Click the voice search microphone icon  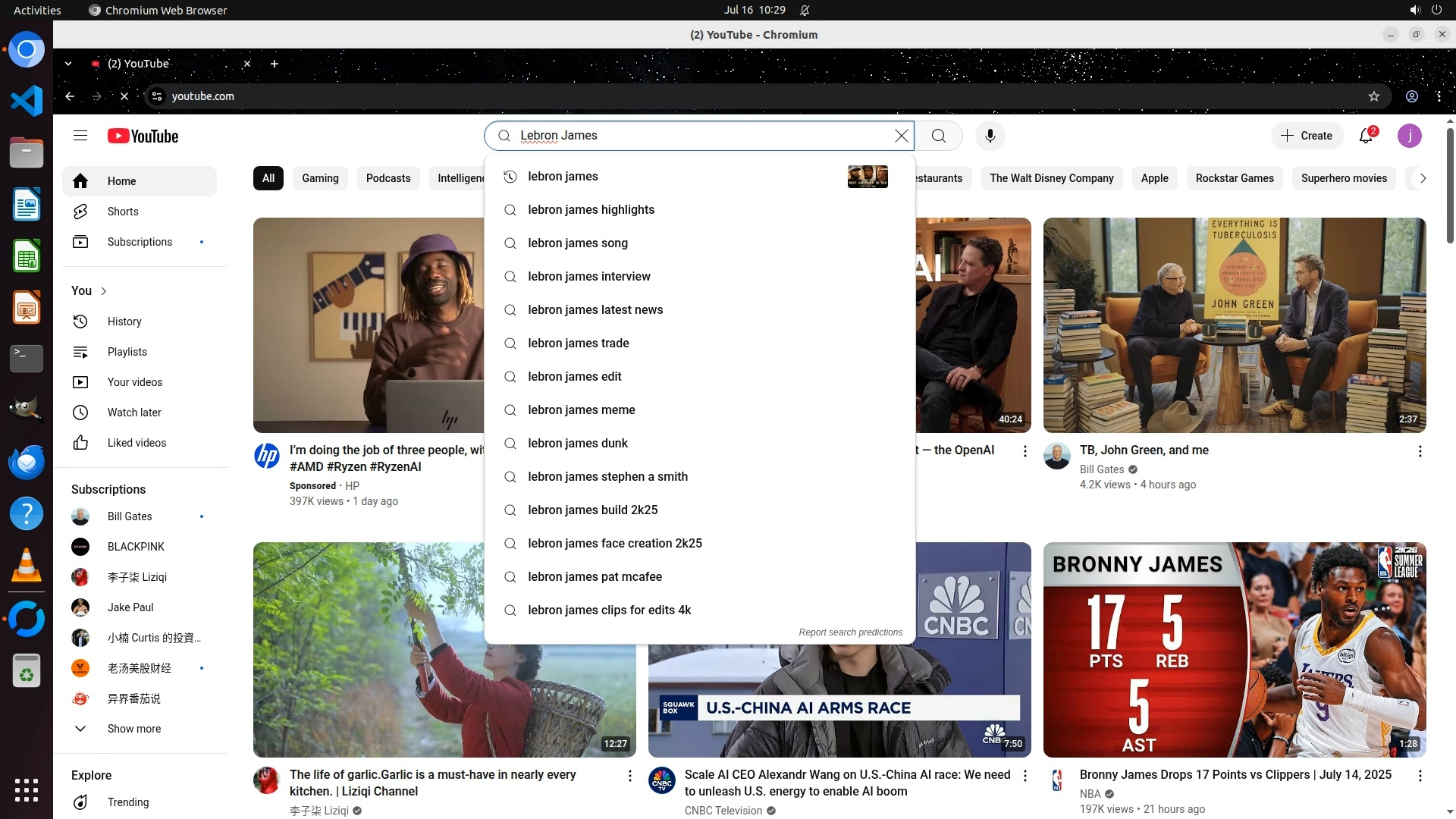[x=990, y=136]
